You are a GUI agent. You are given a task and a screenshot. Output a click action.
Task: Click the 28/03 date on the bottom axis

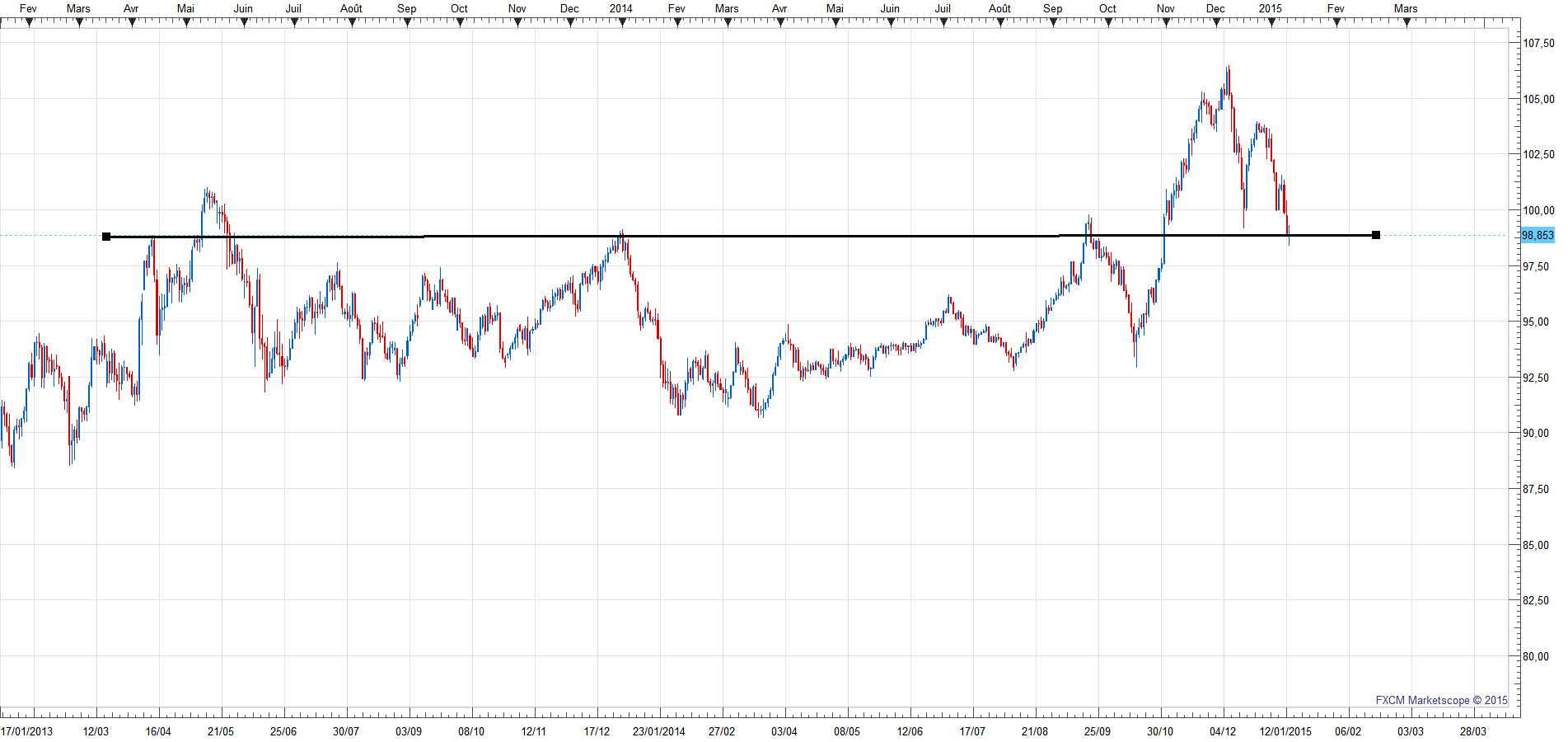(x=1473, y=731)
